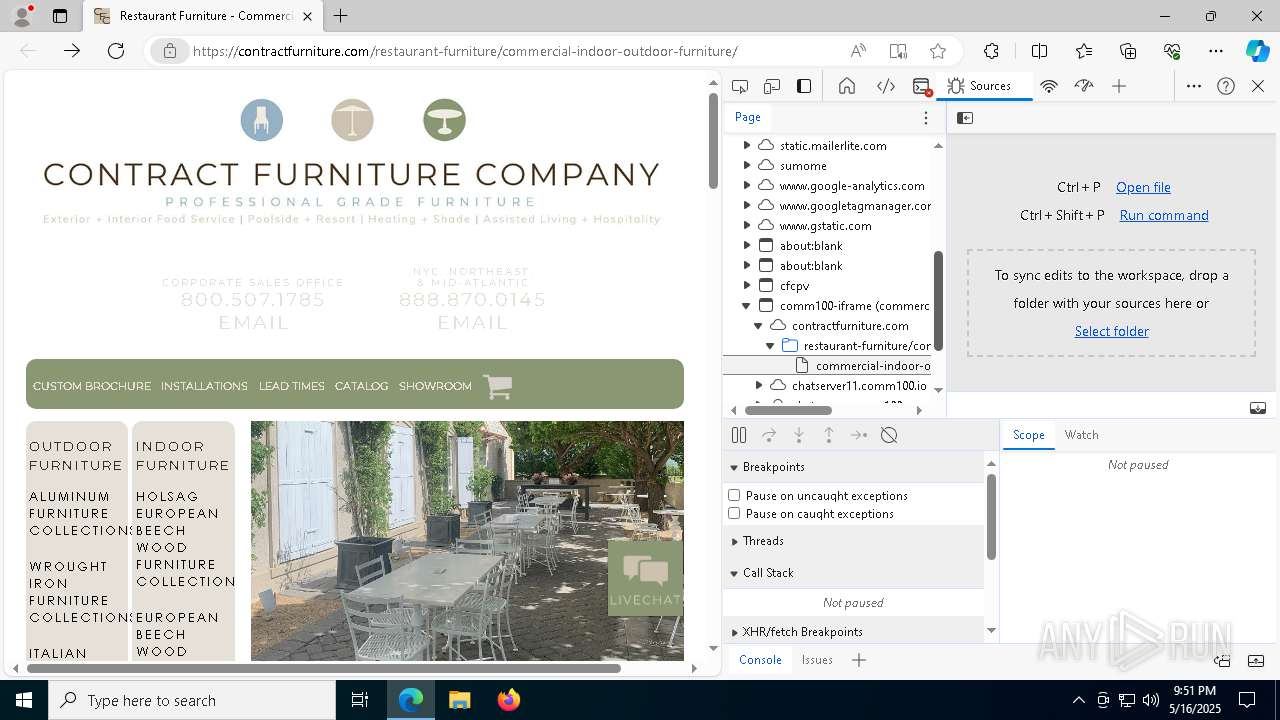Open the SHOWROOM link
This screenshot has width=1280, height=720.
click(x=435, y=386)
